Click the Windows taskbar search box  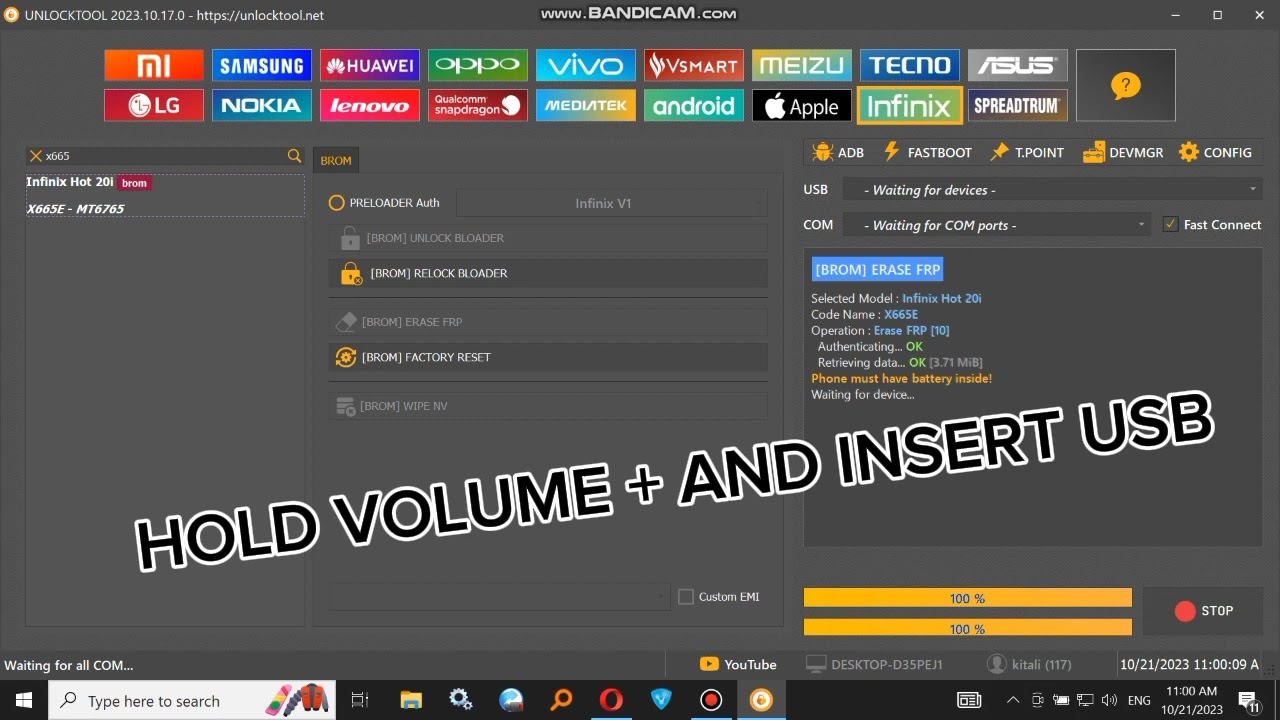193,700
